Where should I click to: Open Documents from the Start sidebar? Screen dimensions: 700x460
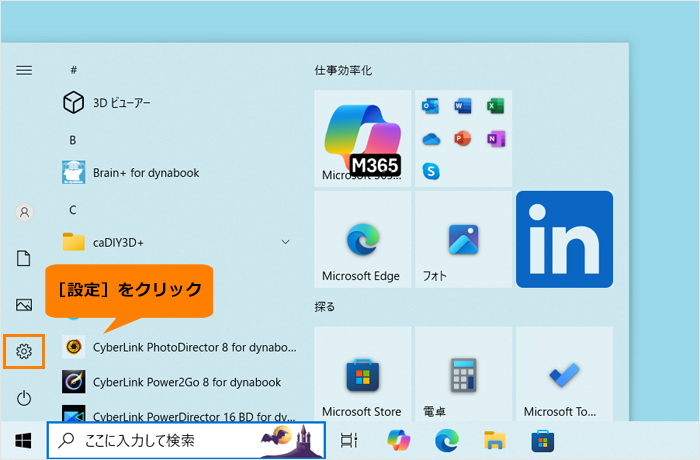pos(24,258)
